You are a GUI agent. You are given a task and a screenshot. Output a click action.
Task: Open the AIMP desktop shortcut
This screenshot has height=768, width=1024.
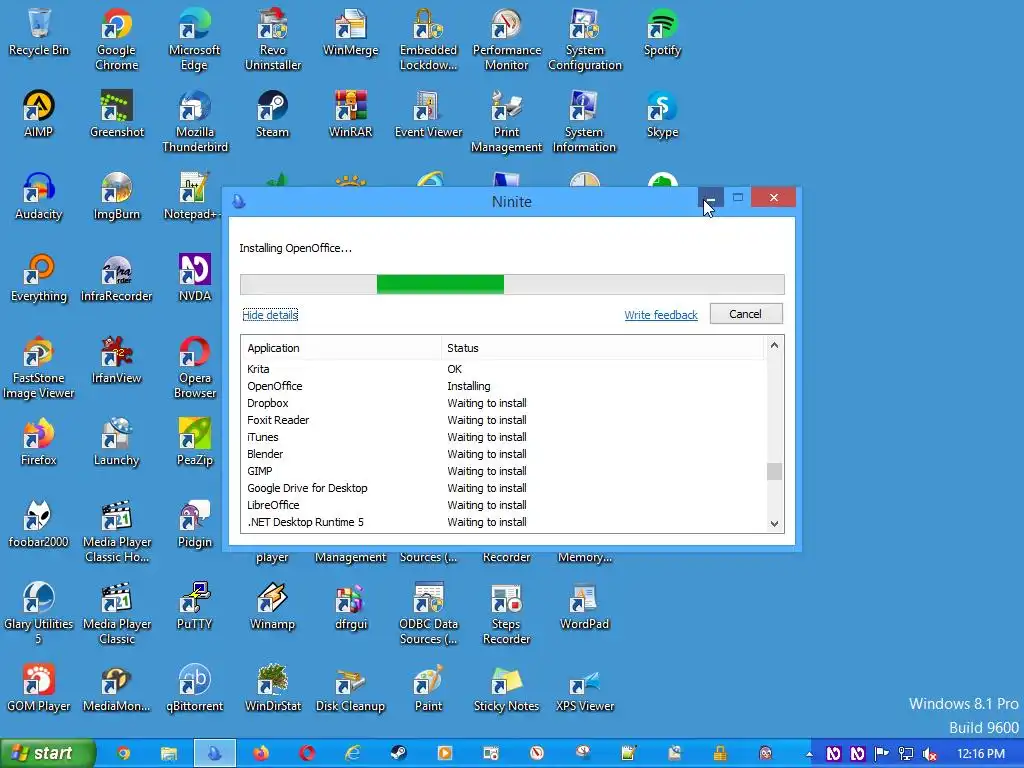coord(39,114)
